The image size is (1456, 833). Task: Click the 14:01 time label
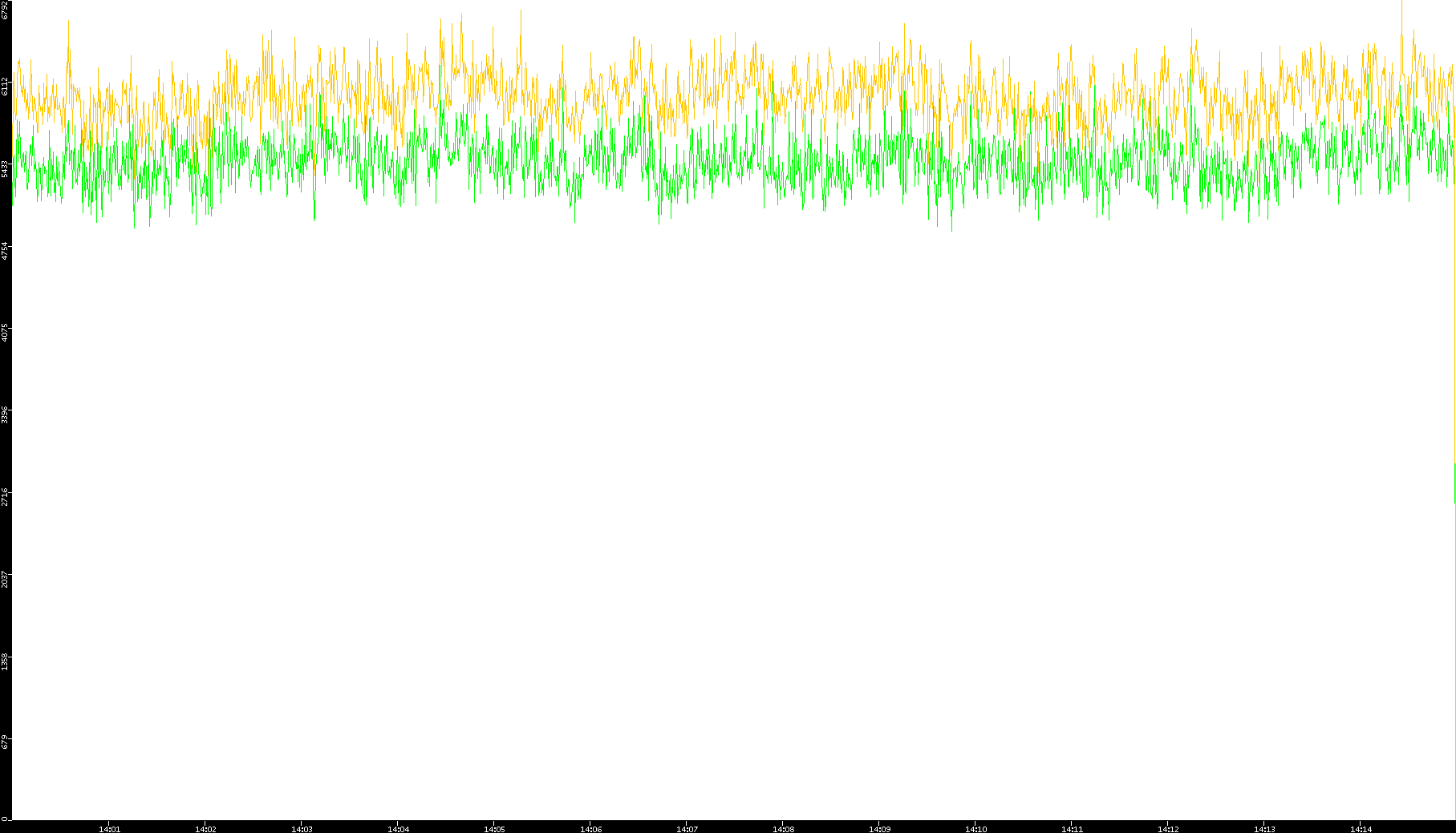109,829
